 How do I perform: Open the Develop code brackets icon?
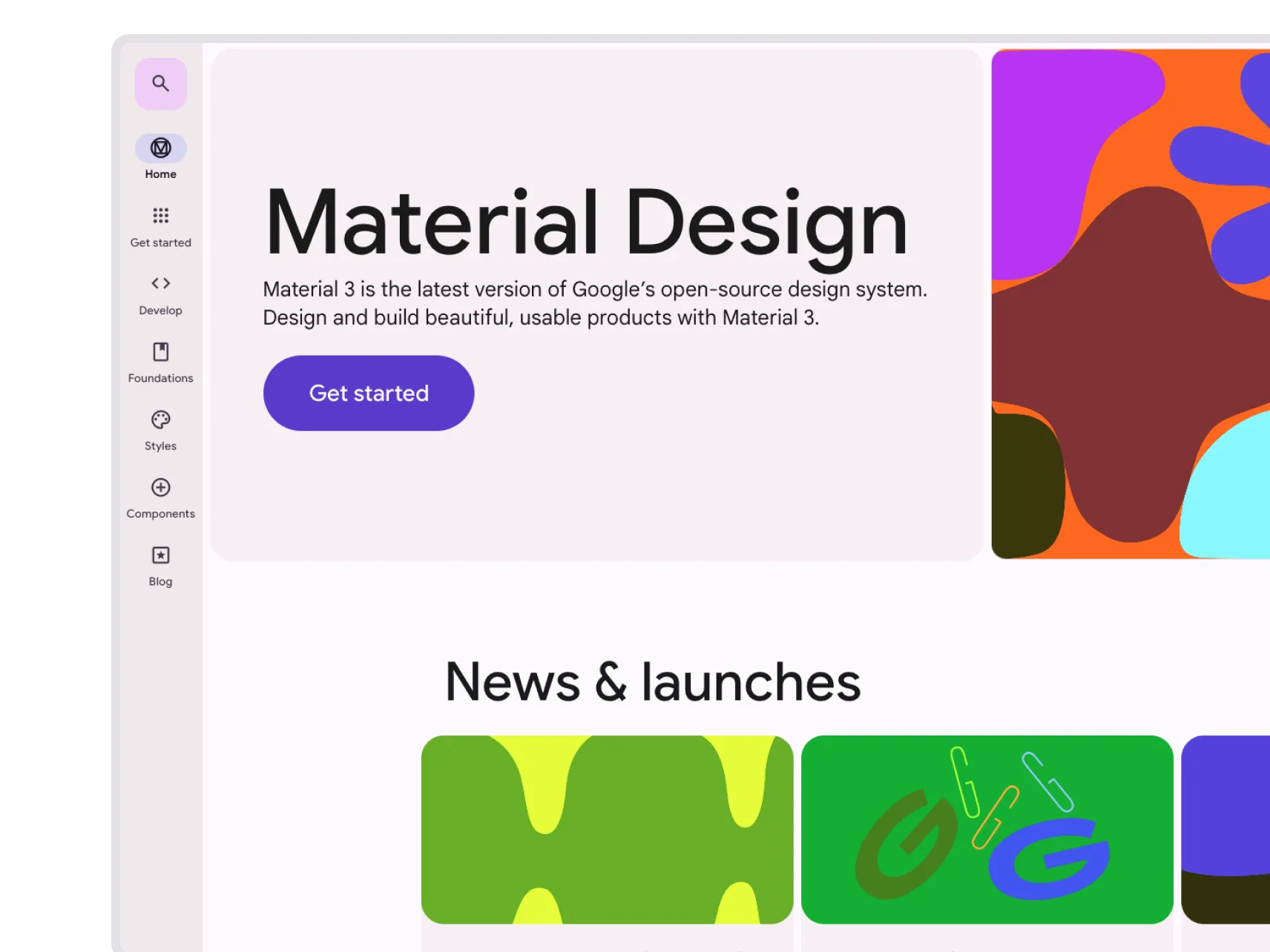160,283
